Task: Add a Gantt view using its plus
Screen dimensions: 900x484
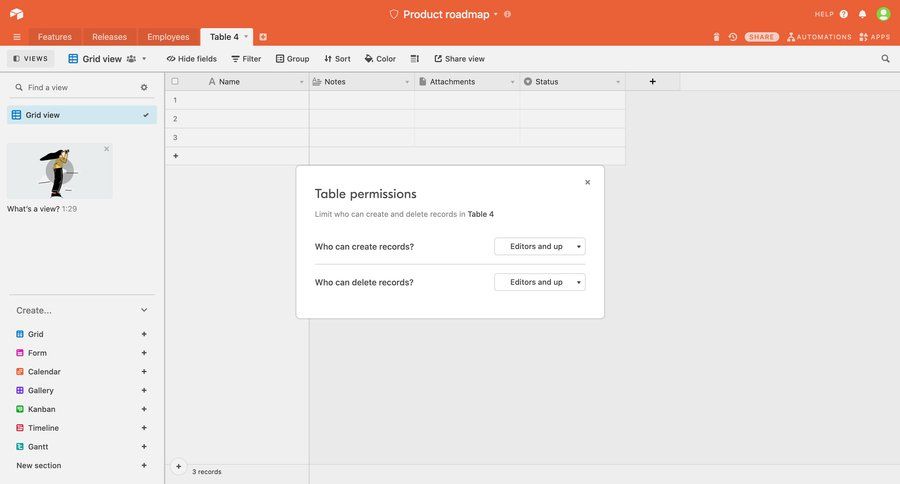Action: pos(144,447)
